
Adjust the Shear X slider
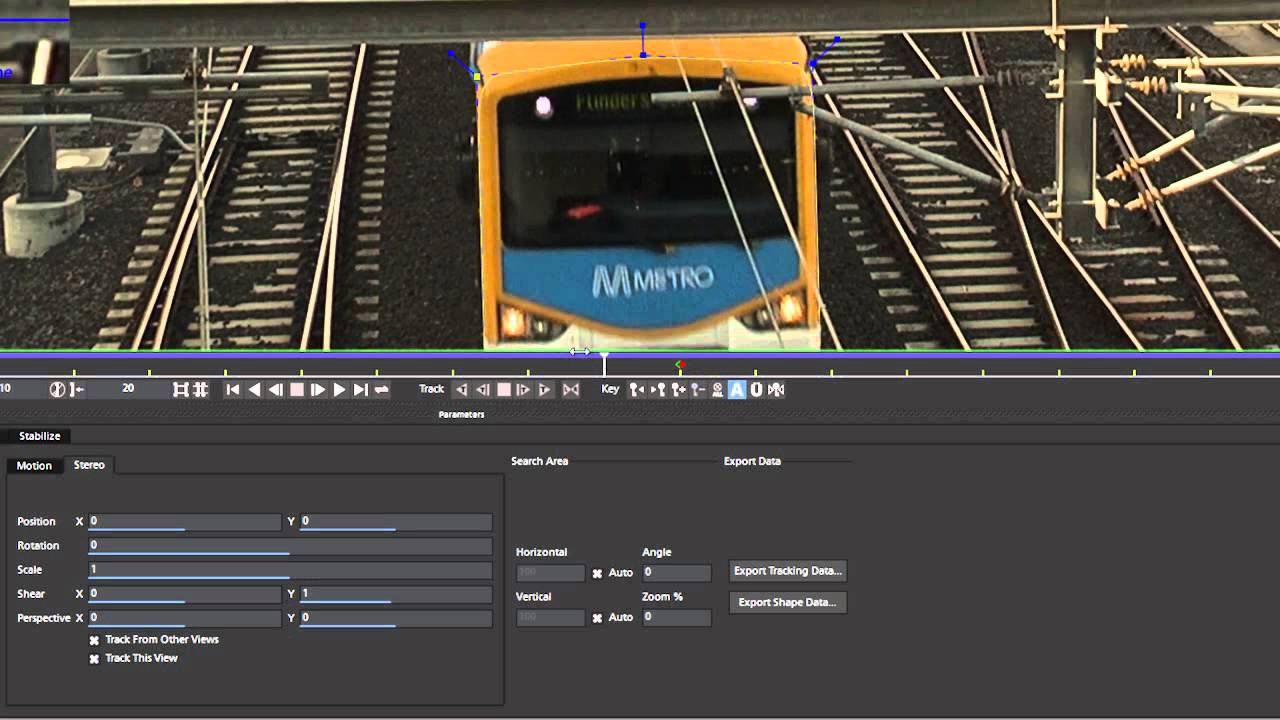click(184, 594)
